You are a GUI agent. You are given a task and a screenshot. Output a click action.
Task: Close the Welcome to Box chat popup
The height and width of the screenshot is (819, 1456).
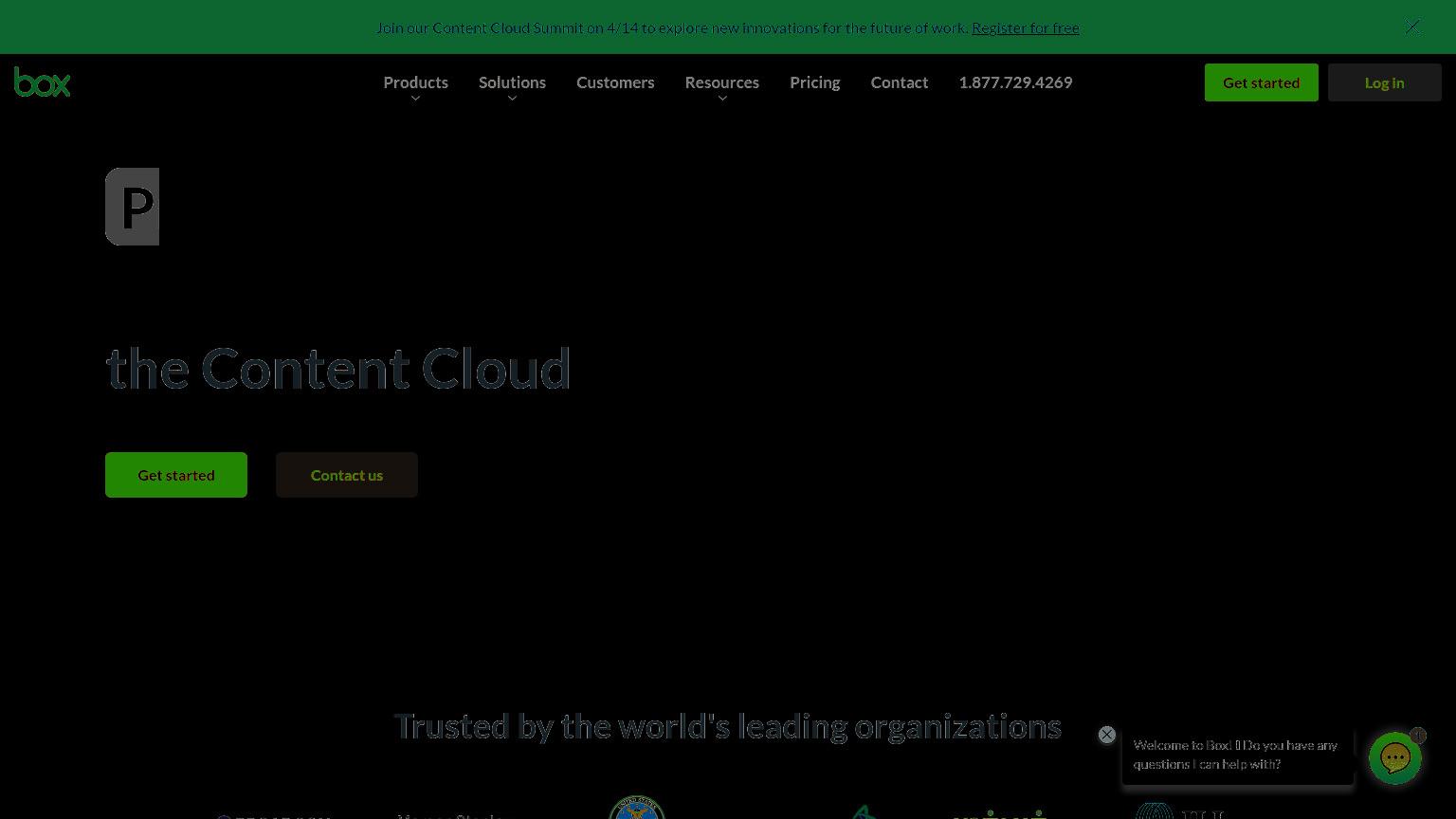[x=1106, y=735]
